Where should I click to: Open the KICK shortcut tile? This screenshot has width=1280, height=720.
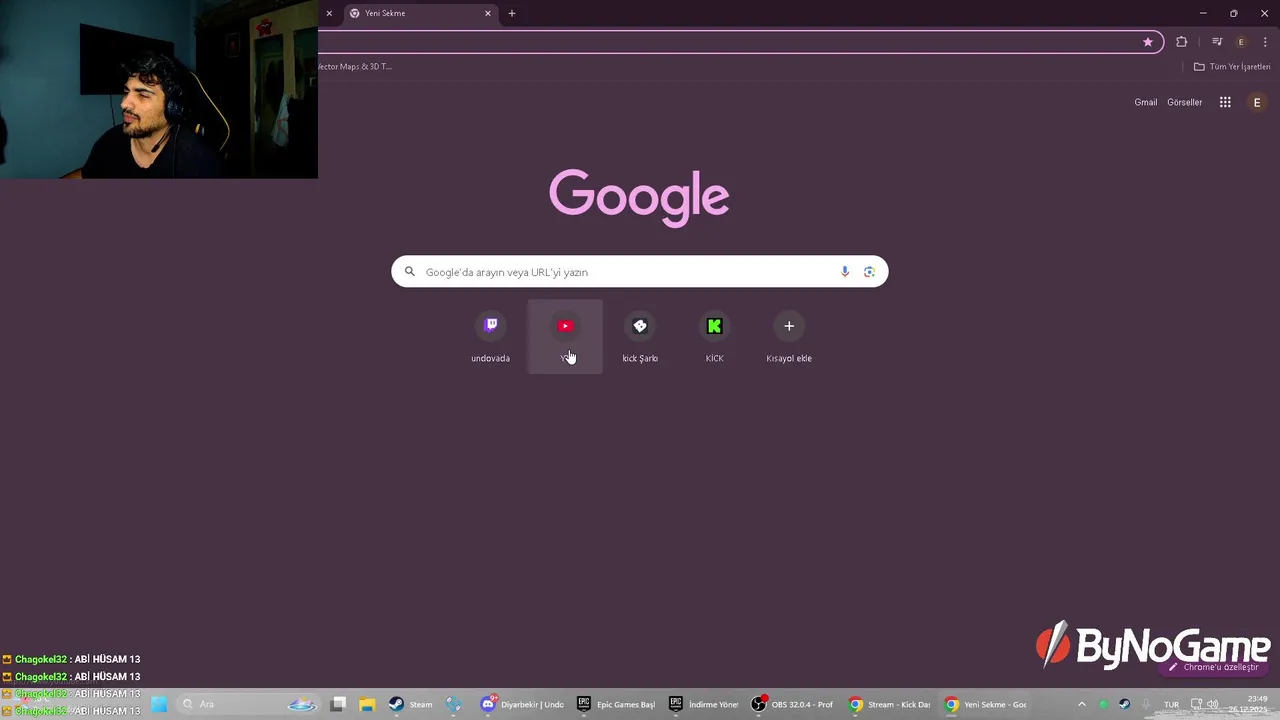(714, 337)
